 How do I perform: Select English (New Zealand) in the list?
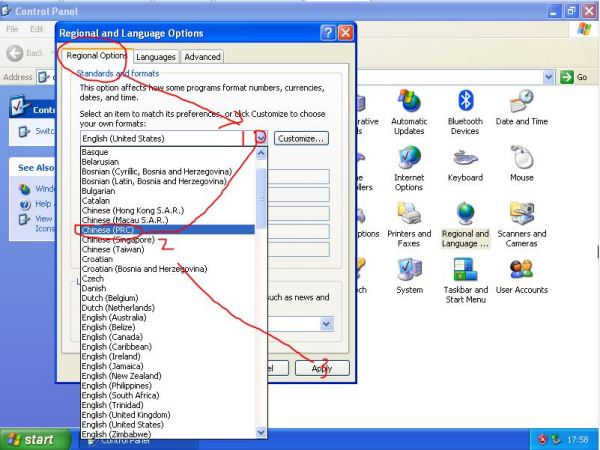pyautogui.click(x=168, y=376)
